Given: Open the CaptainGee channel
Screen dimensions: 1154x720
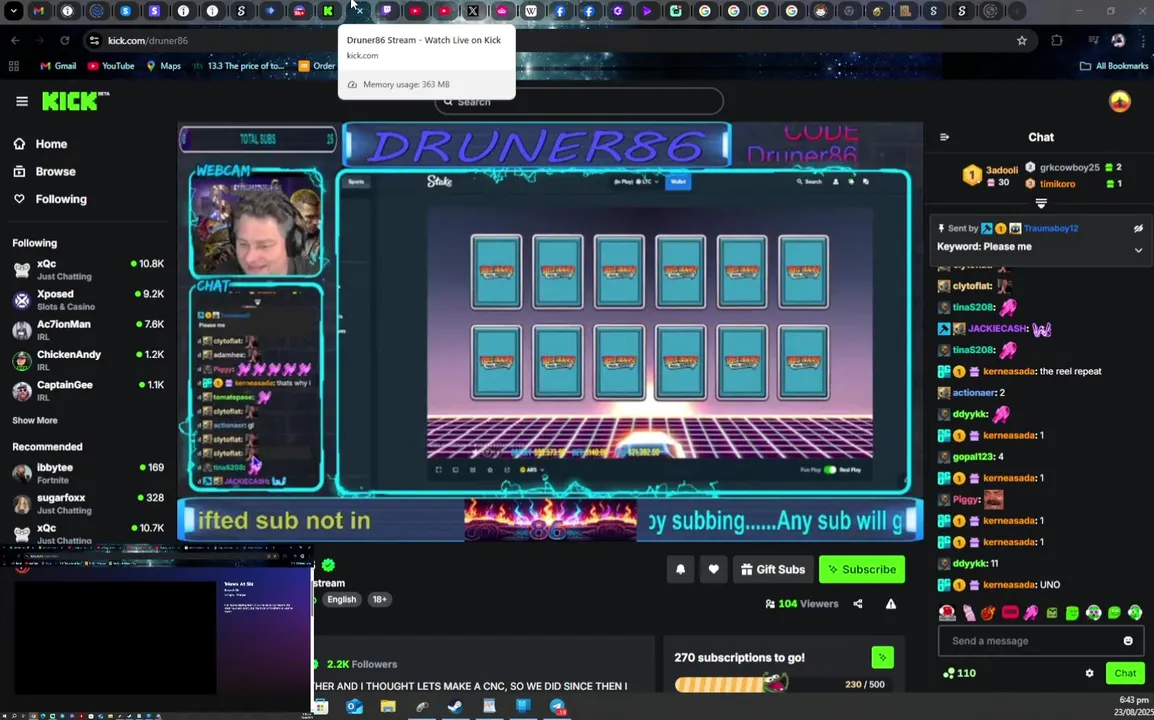Looking at the screenshot, I should click(x=88, y=390).
